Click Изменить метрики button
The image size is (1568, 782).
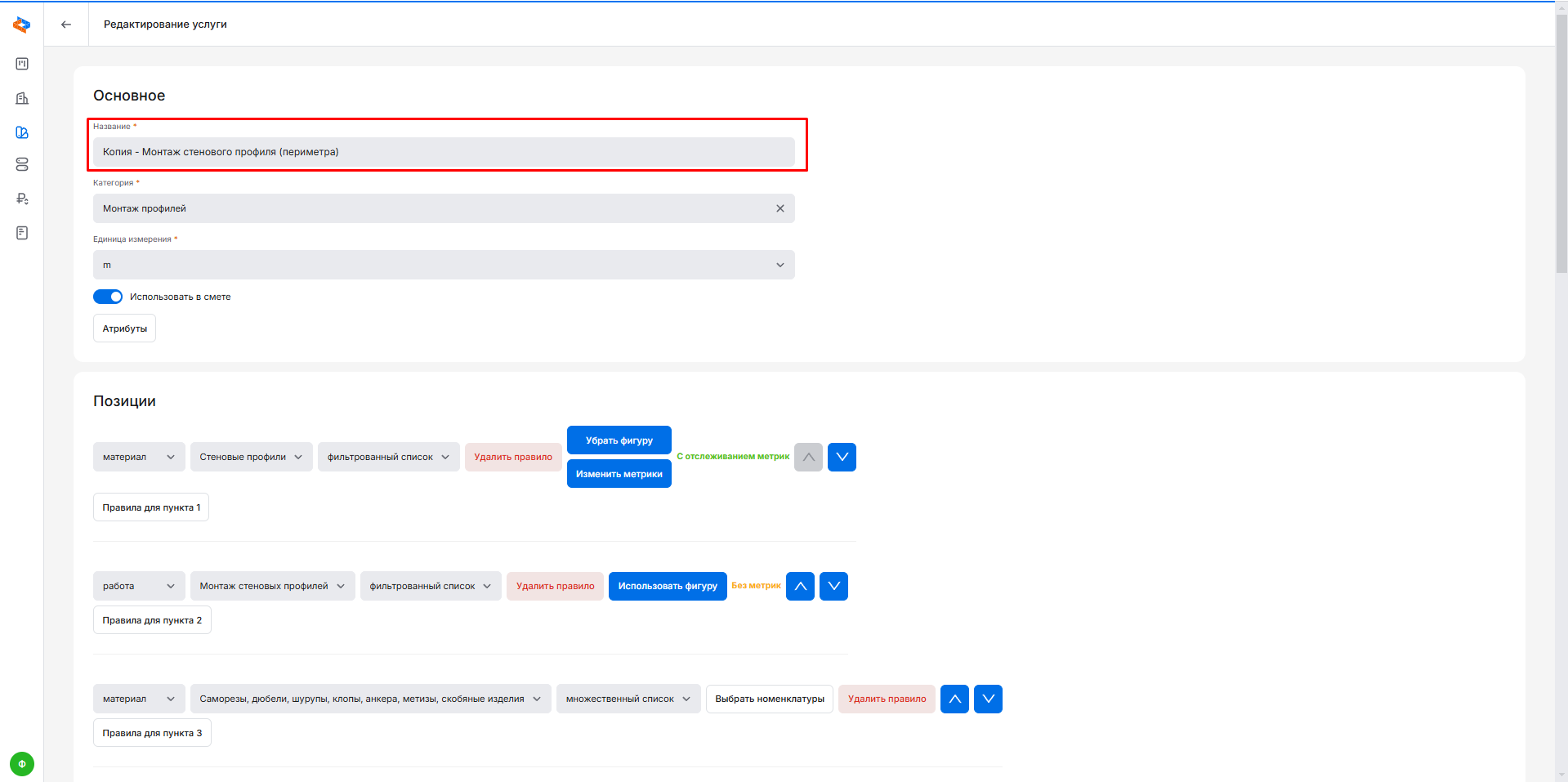tap(619, 474)
